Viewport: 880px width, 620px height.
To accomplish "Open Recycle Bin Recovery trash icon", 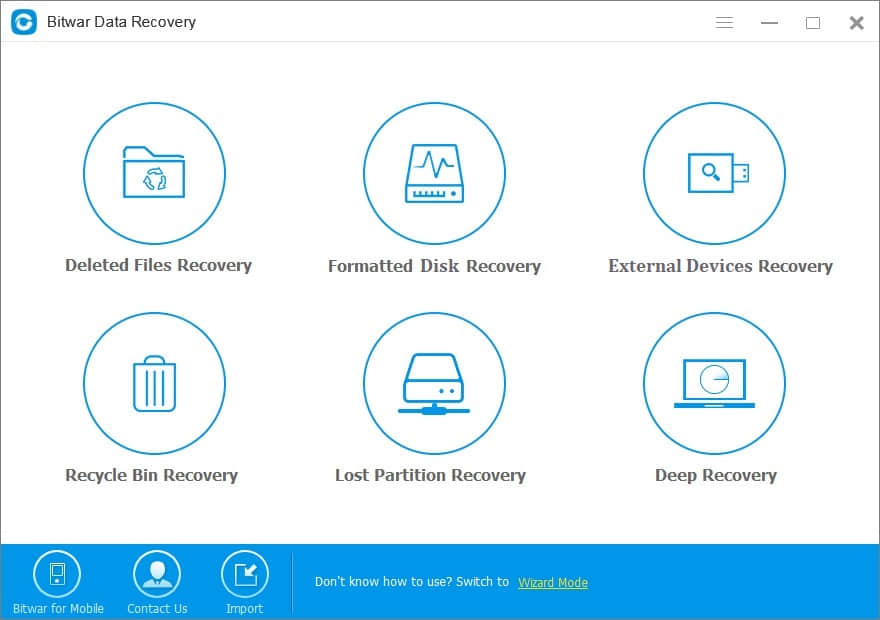I will pyautogui.click(x=154, y=383).
